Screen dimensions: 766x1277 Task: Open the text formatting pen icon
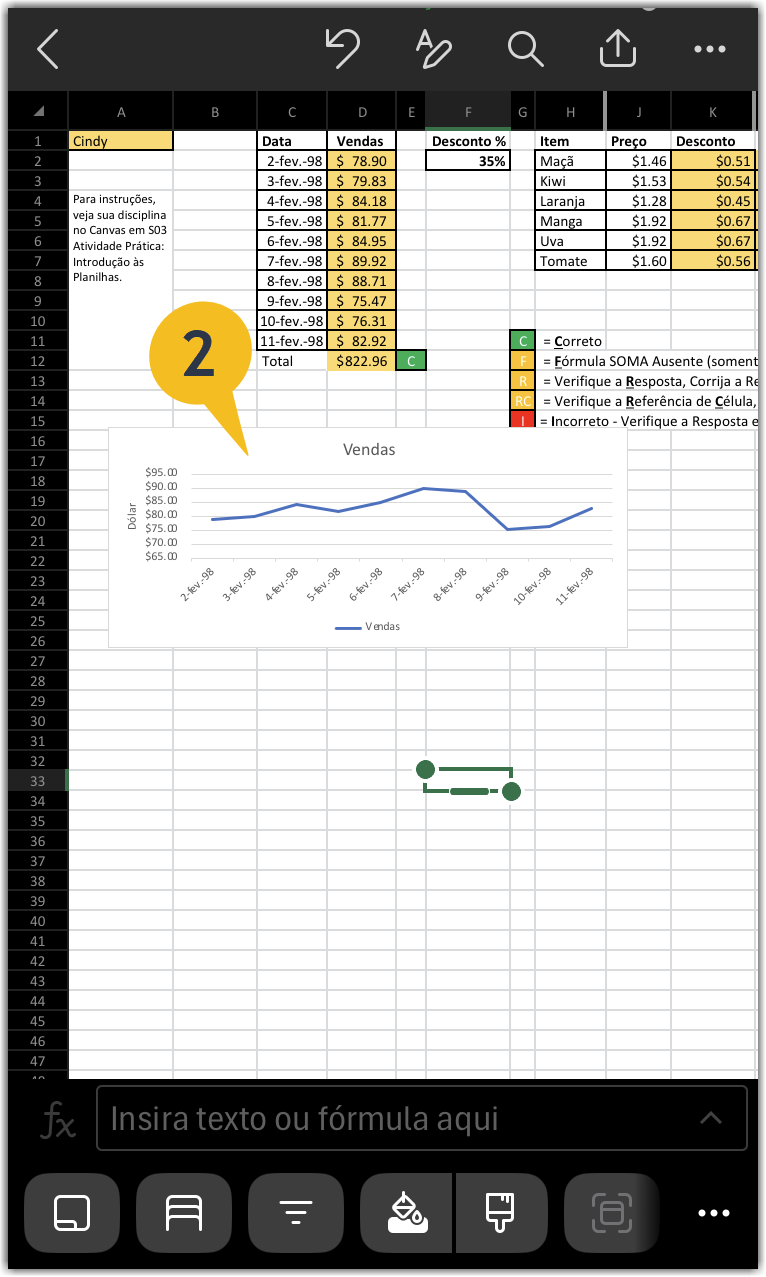tap(433, 48)
